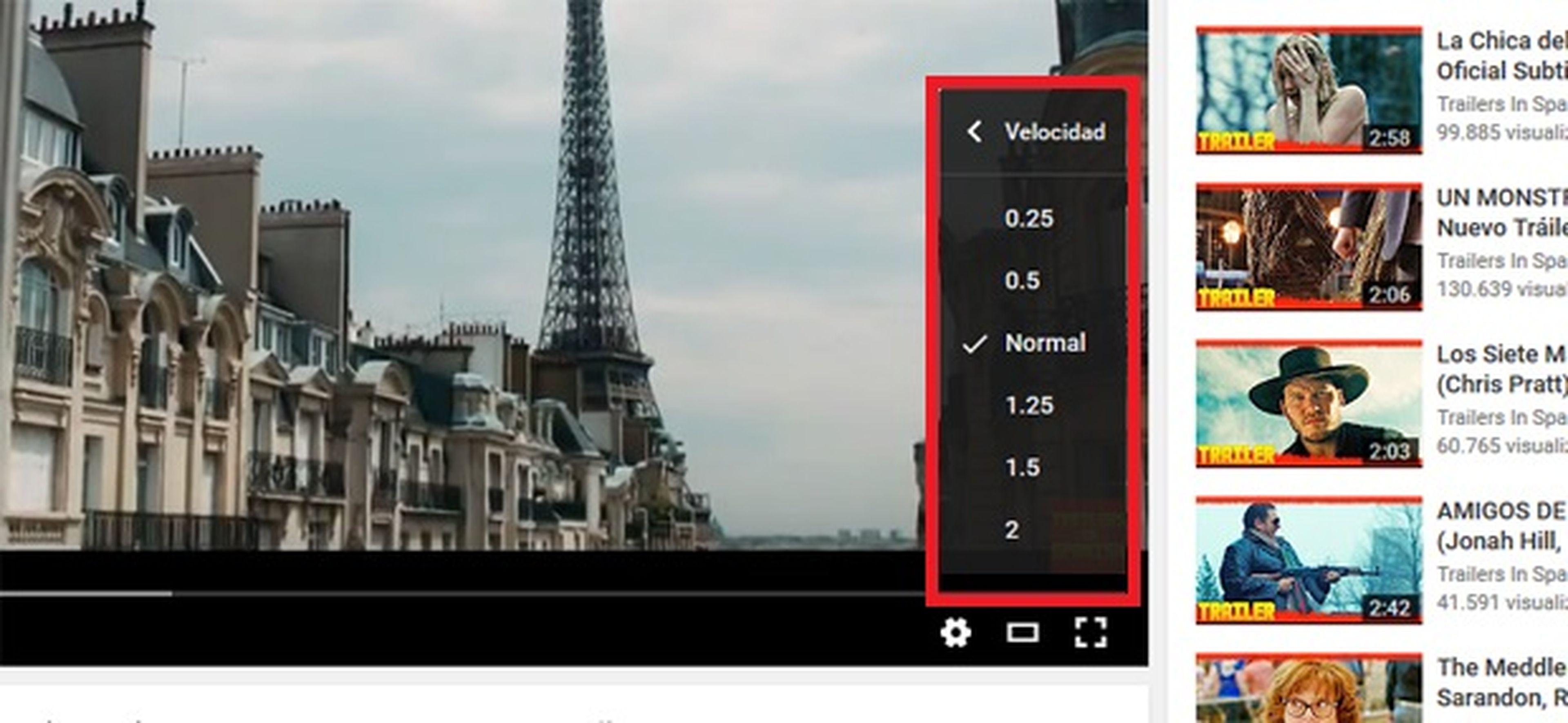The image size is (1568, 723).
Task: Open the settings gear in player
Action: coord(955,633)
